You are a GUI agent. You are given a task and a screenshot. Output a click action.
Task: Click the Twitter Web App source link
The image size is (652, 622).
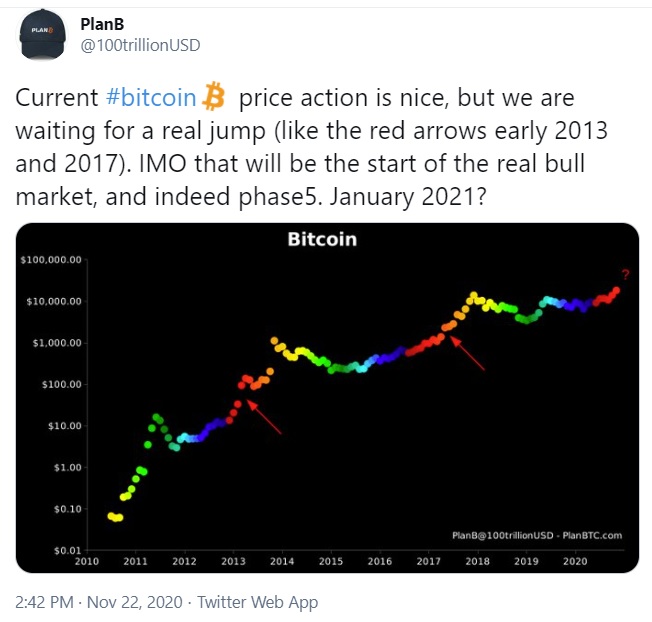click(257, 602)
